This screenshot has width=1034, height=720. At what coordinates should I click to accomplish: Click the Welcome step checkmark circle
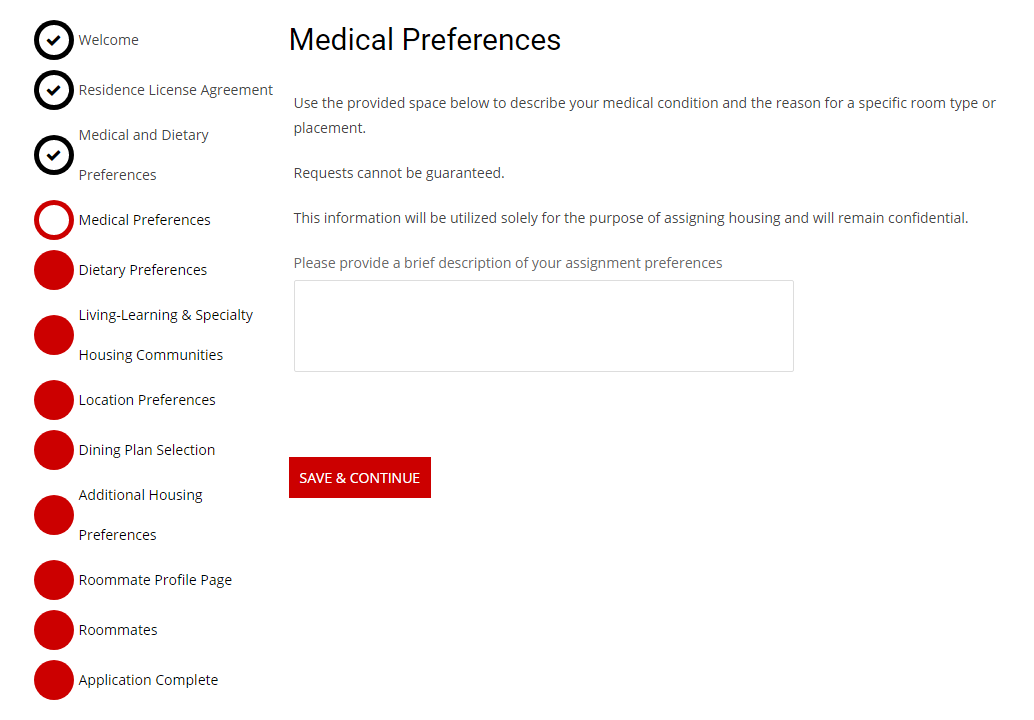point(54,40)
